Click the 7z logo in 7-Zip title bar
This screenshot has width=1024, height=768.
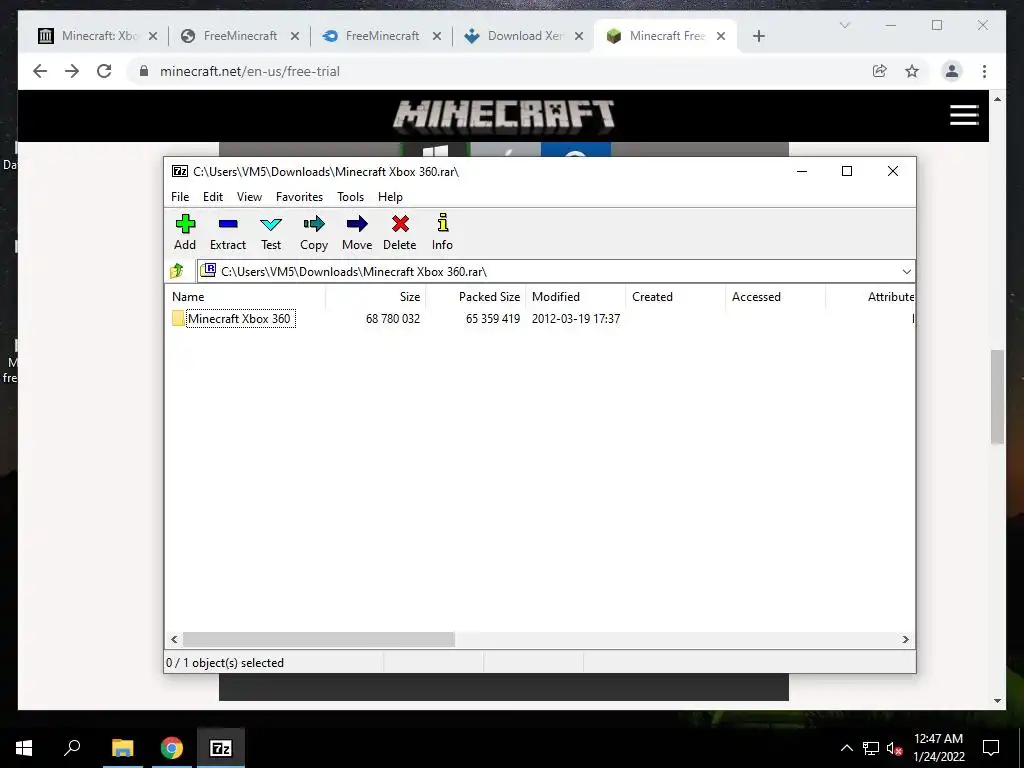pyautogui.click(x=180, y=171)
